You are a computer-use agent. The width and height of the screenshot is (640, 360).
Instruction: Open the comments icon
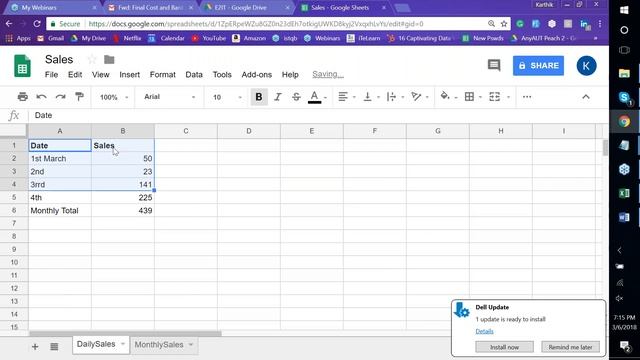[x=494, y=65]
